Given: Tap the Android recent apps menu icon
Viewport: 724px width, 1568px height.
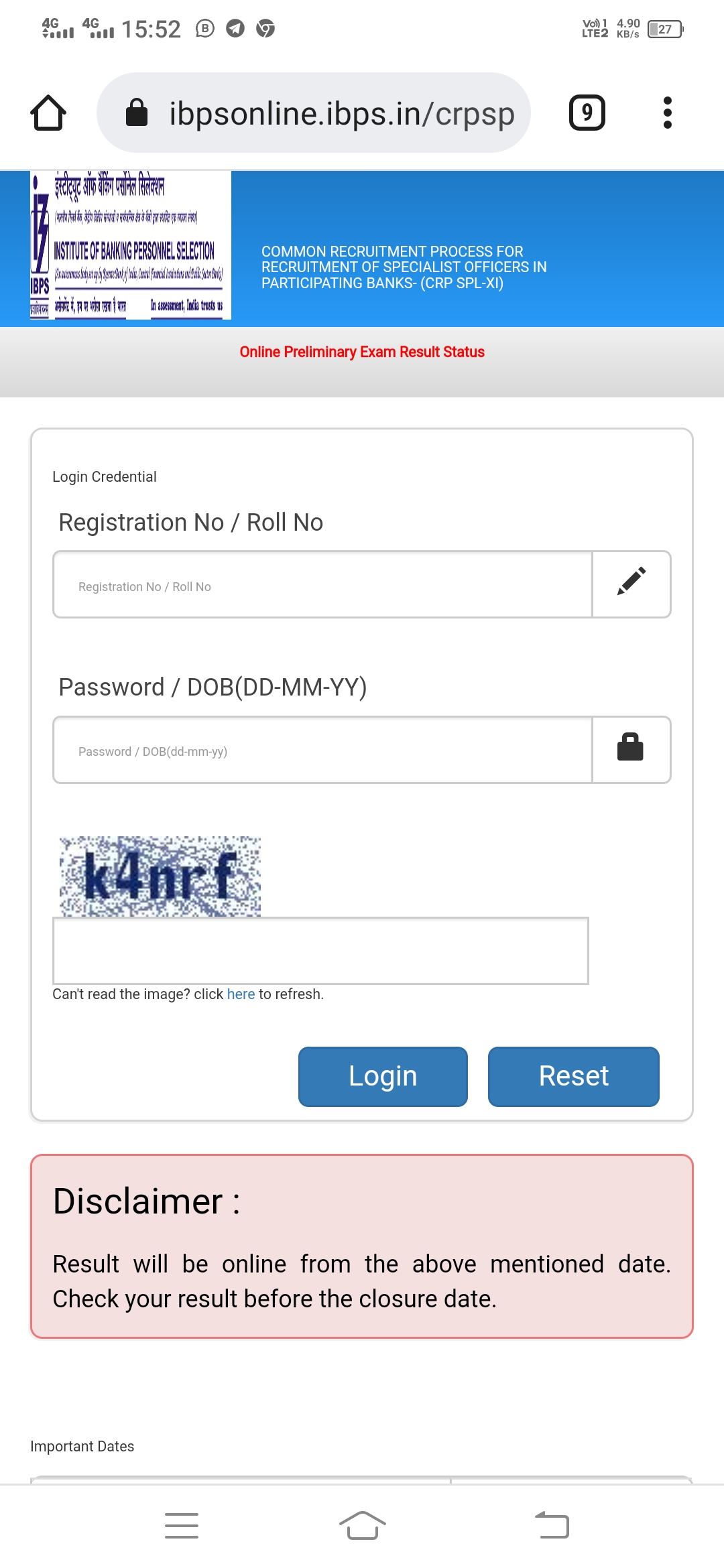Looking at the screenshot, I should [182, 1526].
